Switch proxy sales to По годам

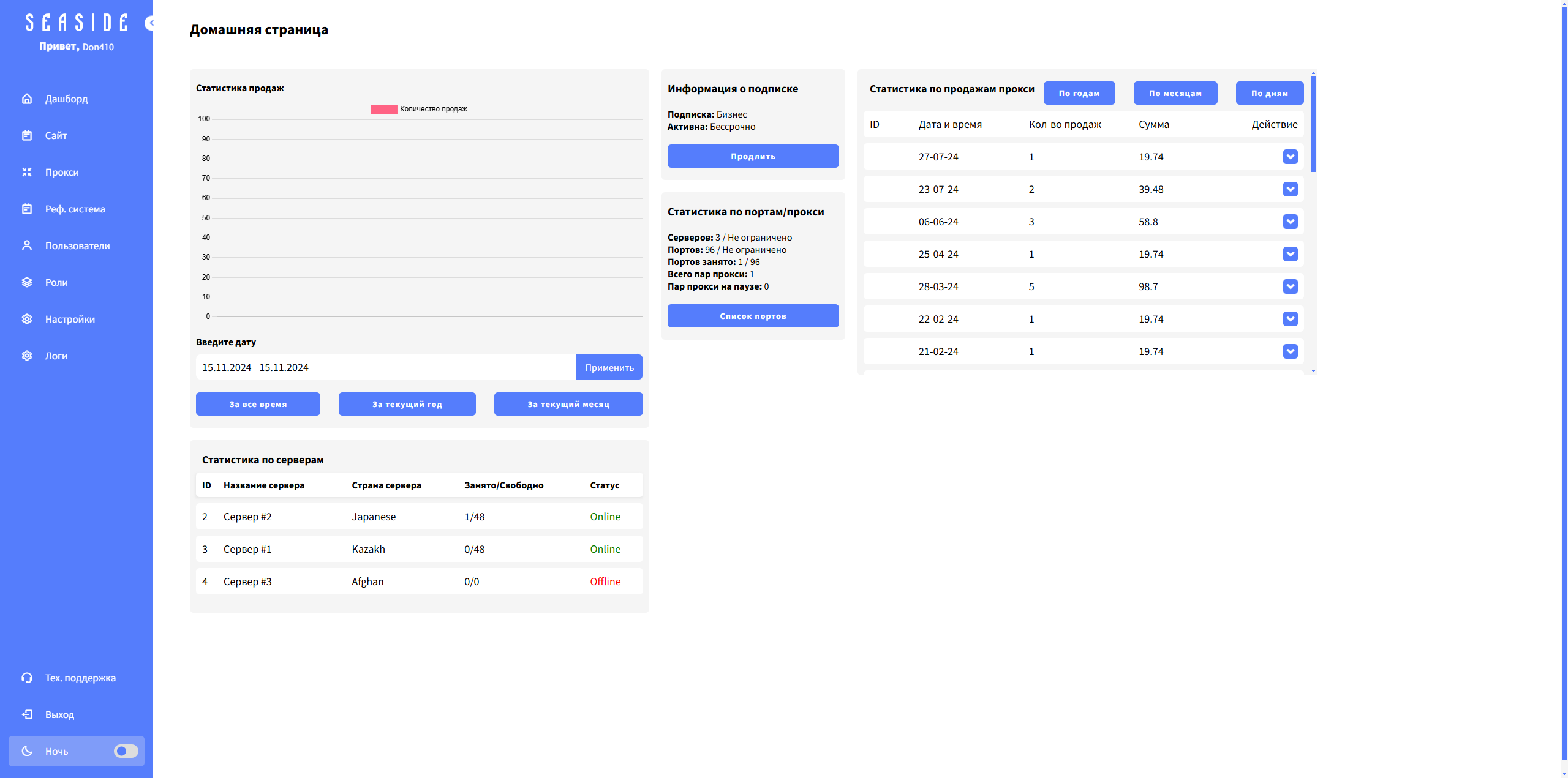[1079, 93]
